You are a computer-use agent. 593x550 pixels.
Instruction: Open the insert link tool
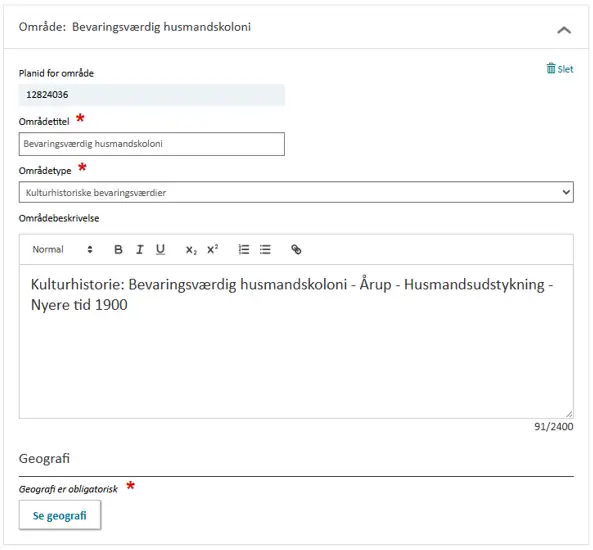296,250
